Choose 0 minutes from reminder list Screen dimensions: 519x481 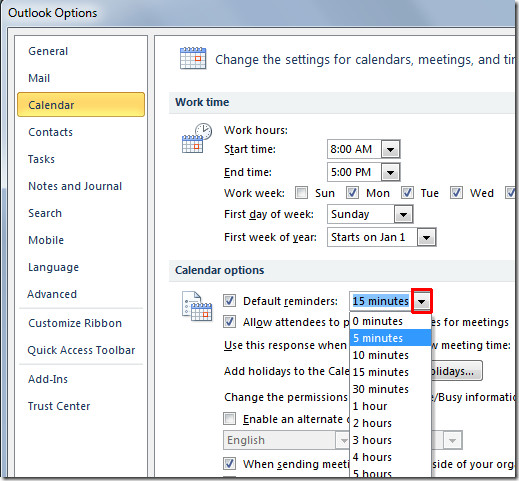click(390, 321)
